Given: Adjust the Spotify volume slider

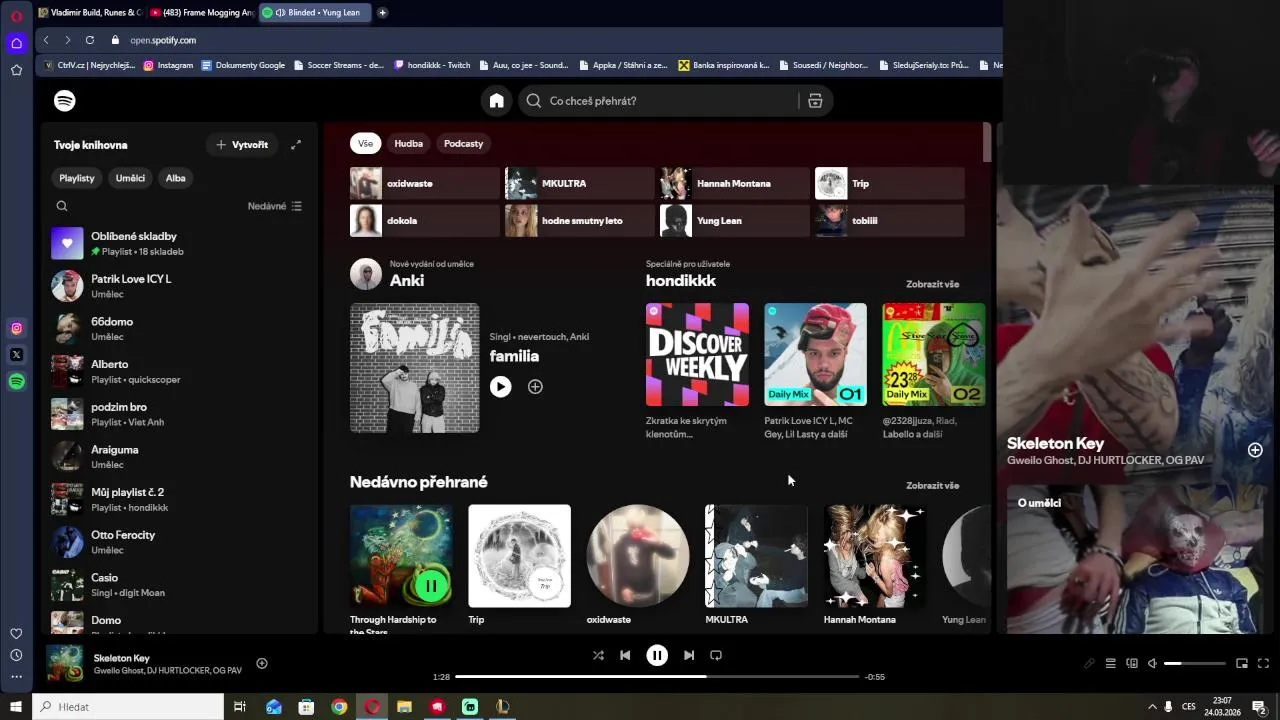Looking at the screenshot, I should (x=1195, y=663).
